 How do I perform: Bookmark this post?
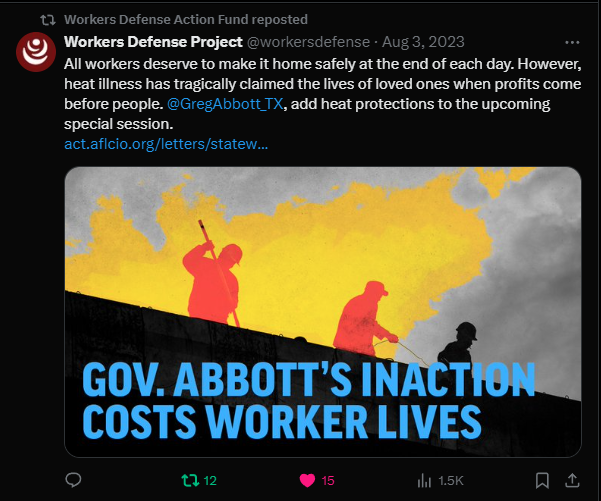[x=542, y=480]
